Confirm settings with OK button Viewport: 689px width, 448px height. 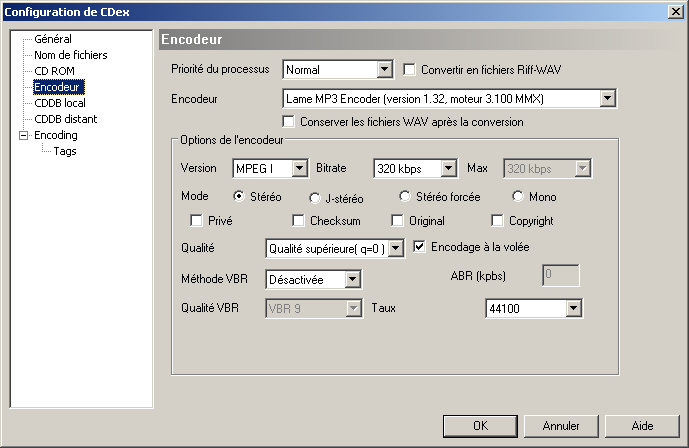point(480,426)
